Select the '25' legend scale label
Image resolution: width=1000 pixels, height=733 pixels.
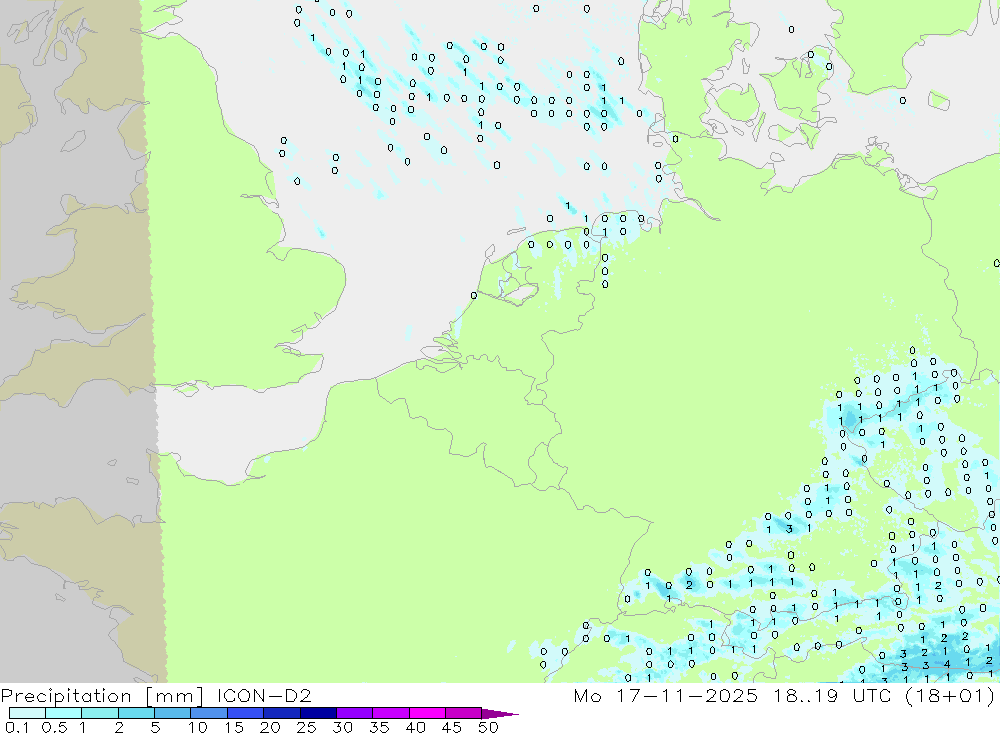click(x=306, y=727)
